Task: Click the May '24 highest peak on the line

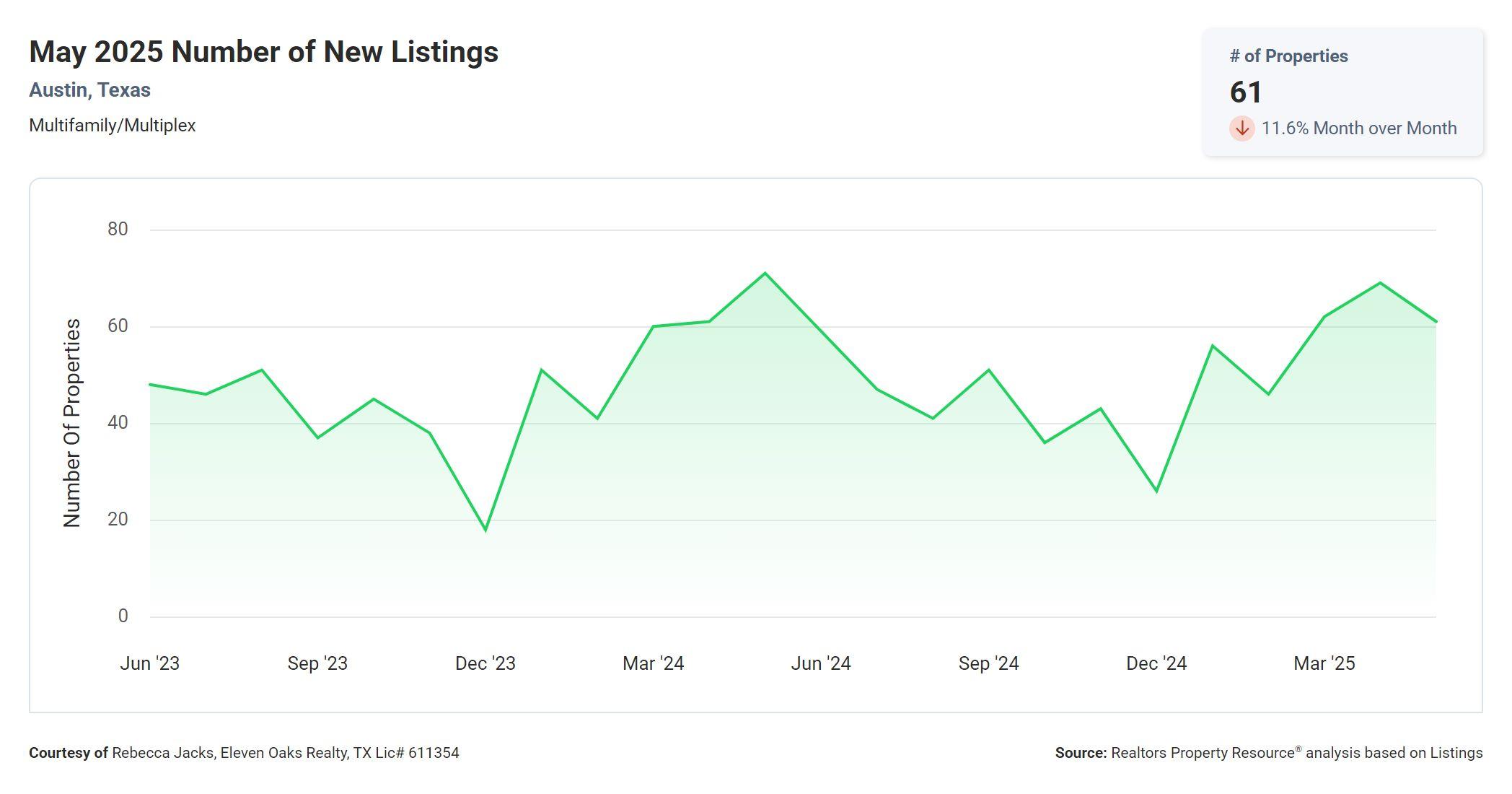Action: 765,274
